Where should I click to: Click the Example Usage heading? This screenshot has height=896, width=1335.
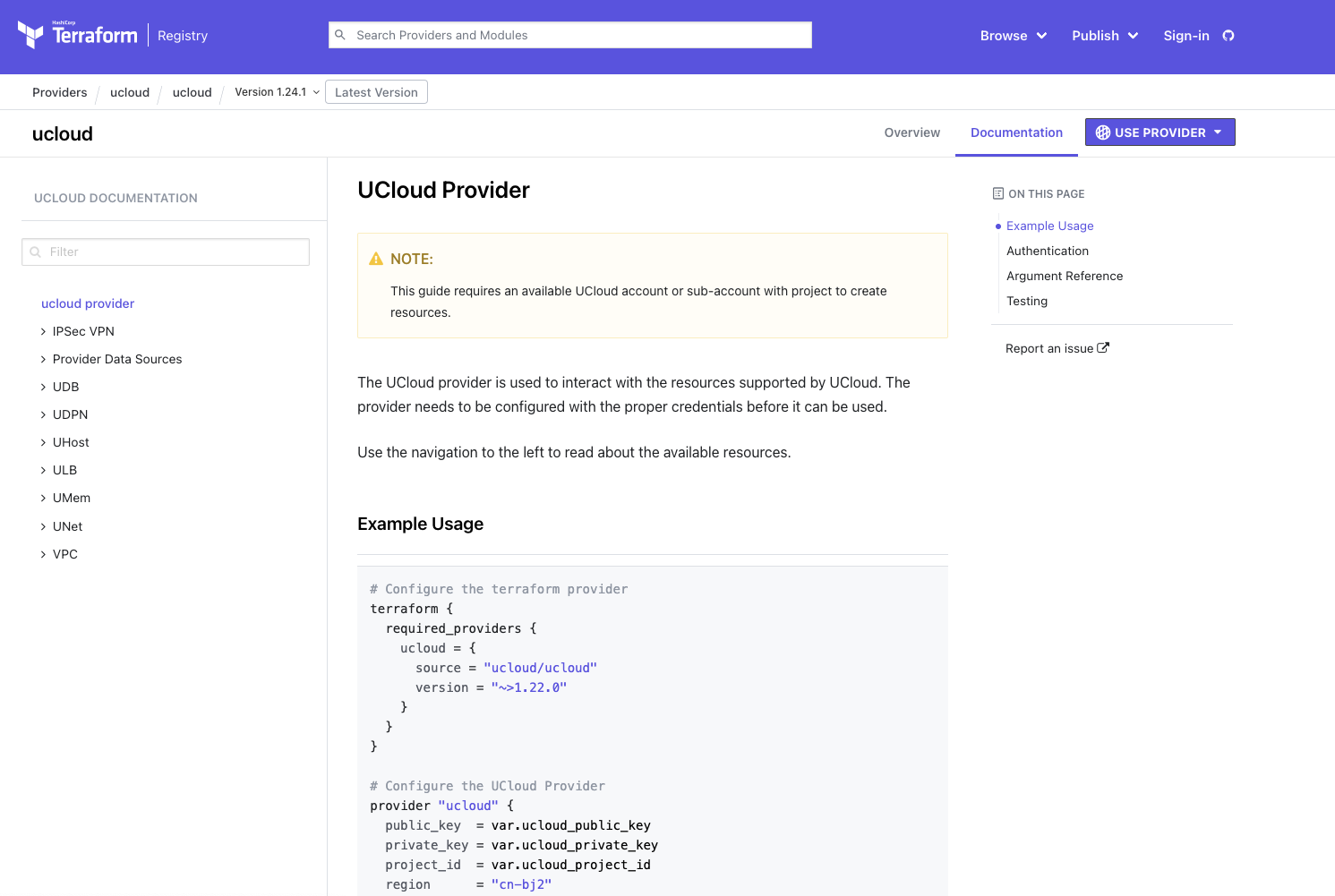(x=420, y=524)
